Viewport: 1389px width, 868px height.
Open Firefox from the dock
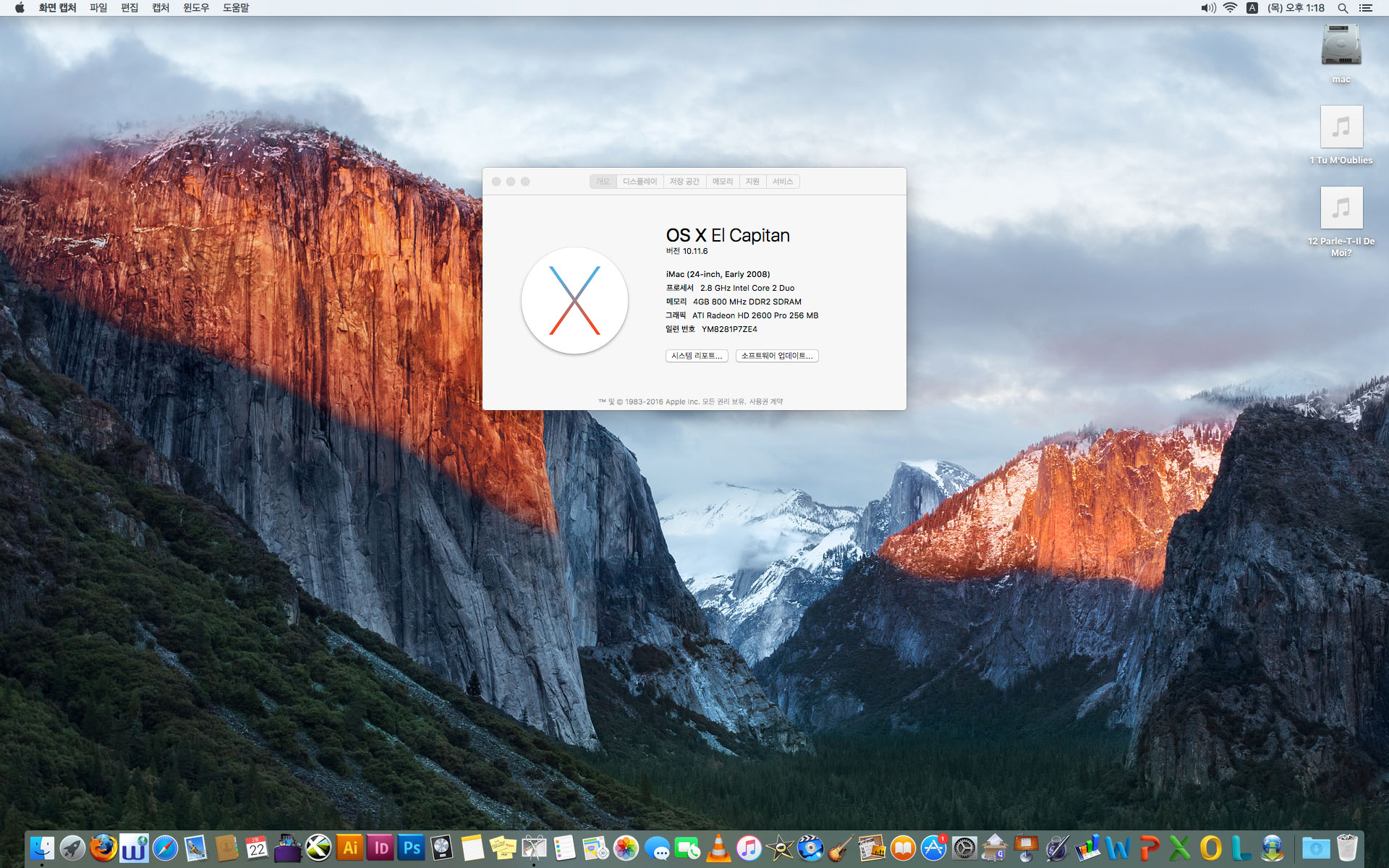tap(103, 848)
